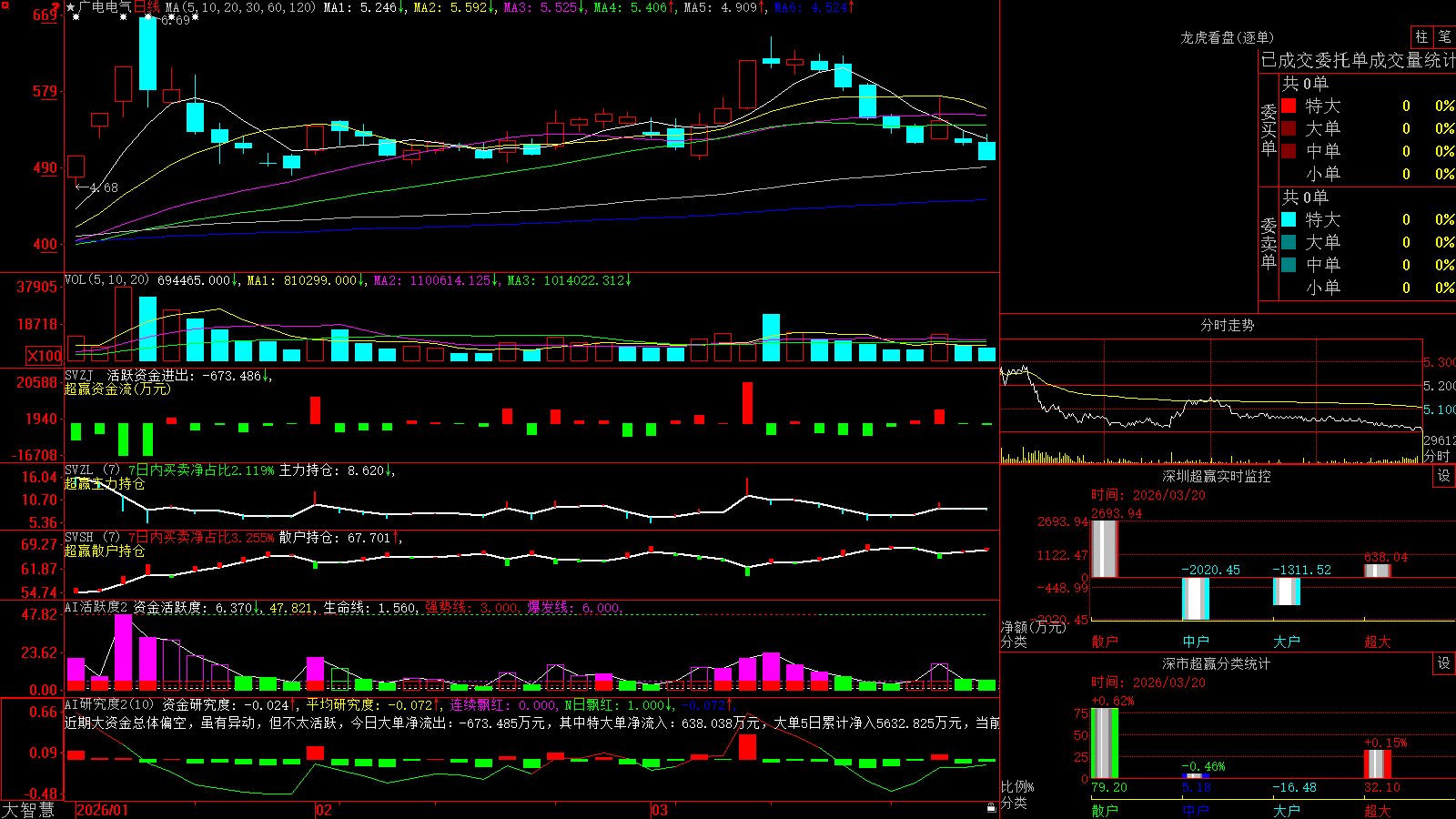Screen dimensions: 1456x819
Task: Click the AI活跃度2 indicator label
Action: [x=96, y=607]
